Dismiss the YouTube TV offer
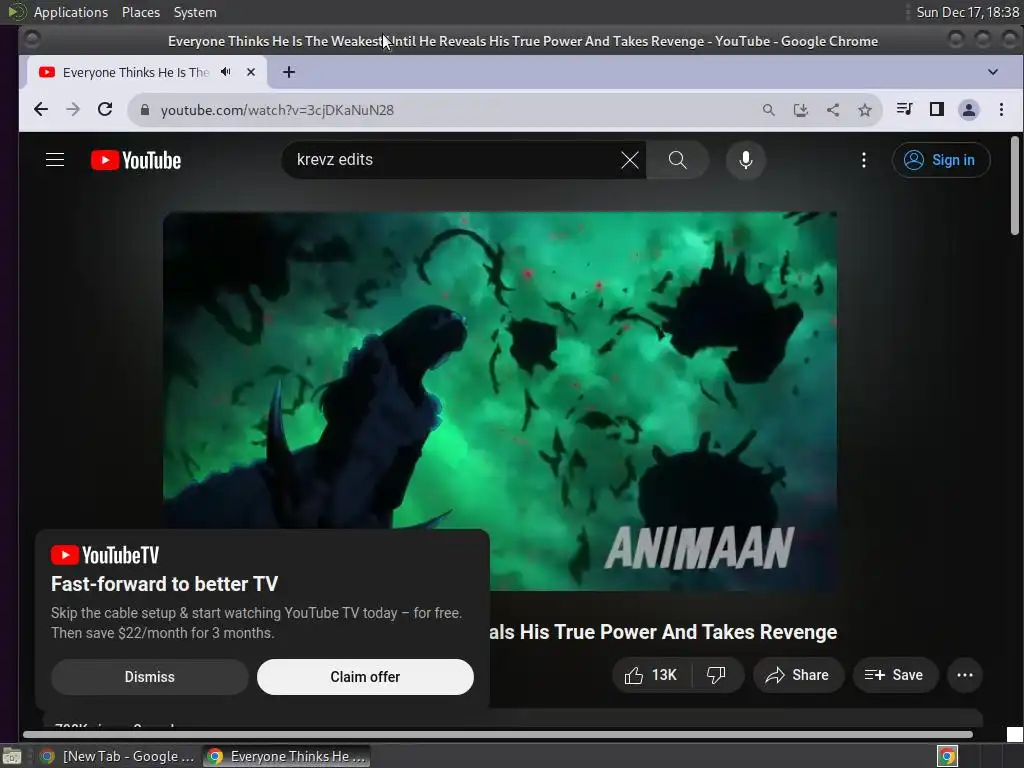 150,677
